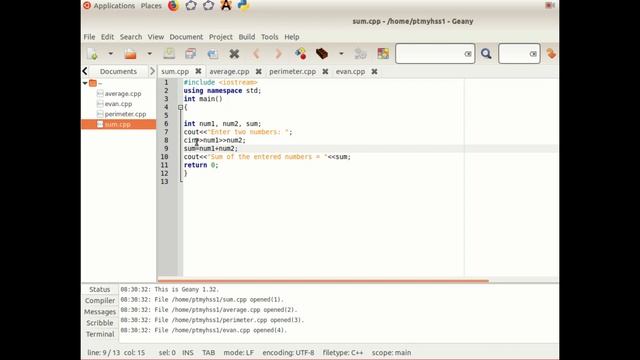Select evan.cpp in the Documents tree
The width and height of the screenshot is (640, 360).
tap(118, 104)
